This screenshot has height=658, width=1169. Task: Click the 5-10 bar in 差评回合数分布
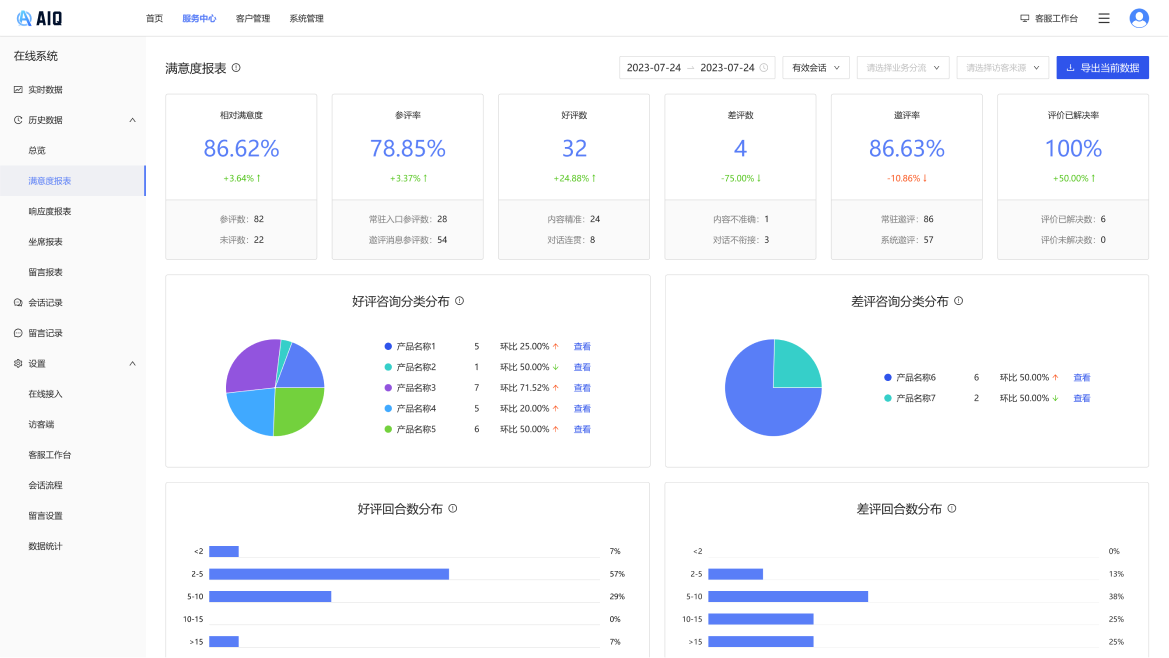pyautogui.click(x=788, y=596)
